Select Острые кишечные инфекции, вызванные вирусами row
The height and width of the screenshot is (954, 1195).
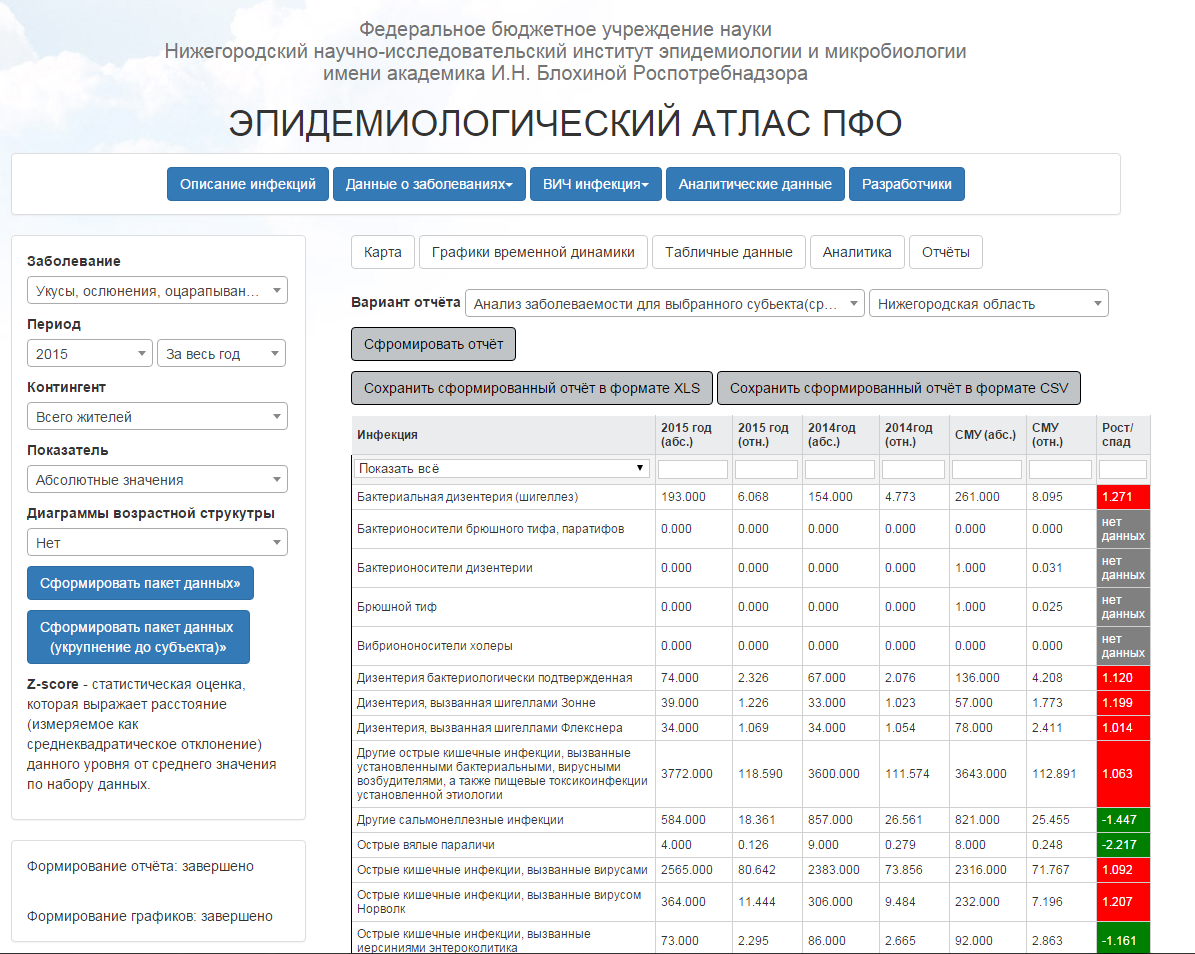tap(751, 870)
